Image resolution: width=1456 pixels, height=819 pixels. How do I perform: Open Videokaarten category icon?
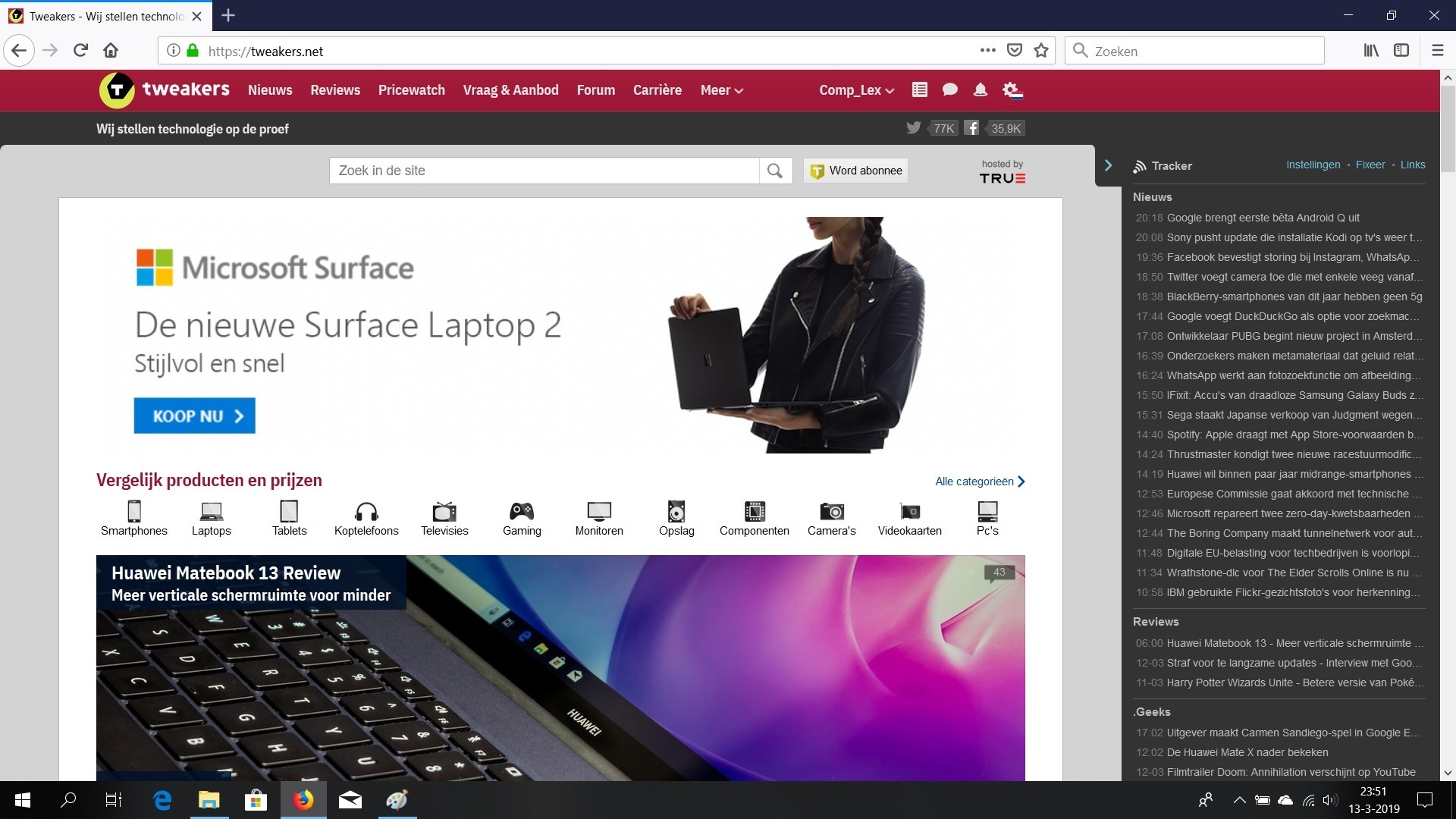tap(910, 511)
